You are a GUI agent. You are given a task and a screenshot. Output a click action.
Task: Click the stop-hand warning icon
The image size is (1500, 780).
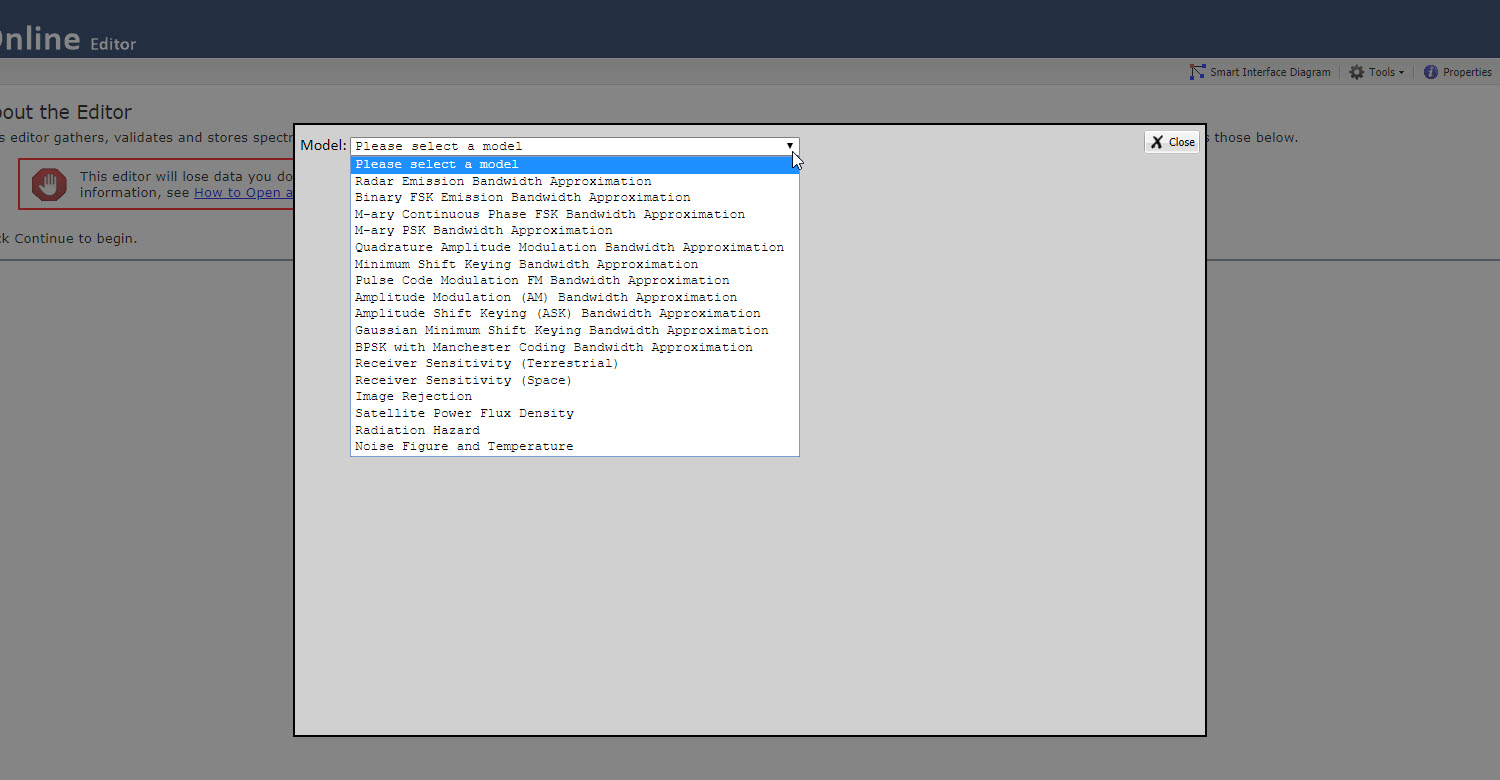pos(49,184)
